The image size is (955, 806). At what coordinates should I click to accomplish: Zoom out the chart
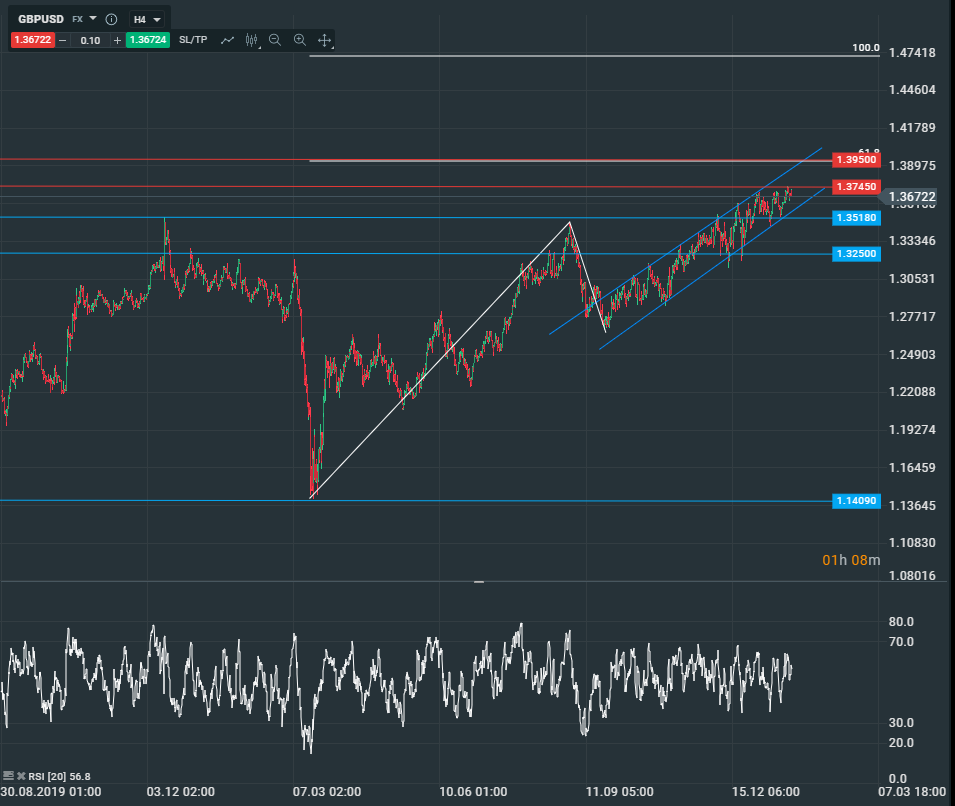pyautogui.click(x=275, y=40)
